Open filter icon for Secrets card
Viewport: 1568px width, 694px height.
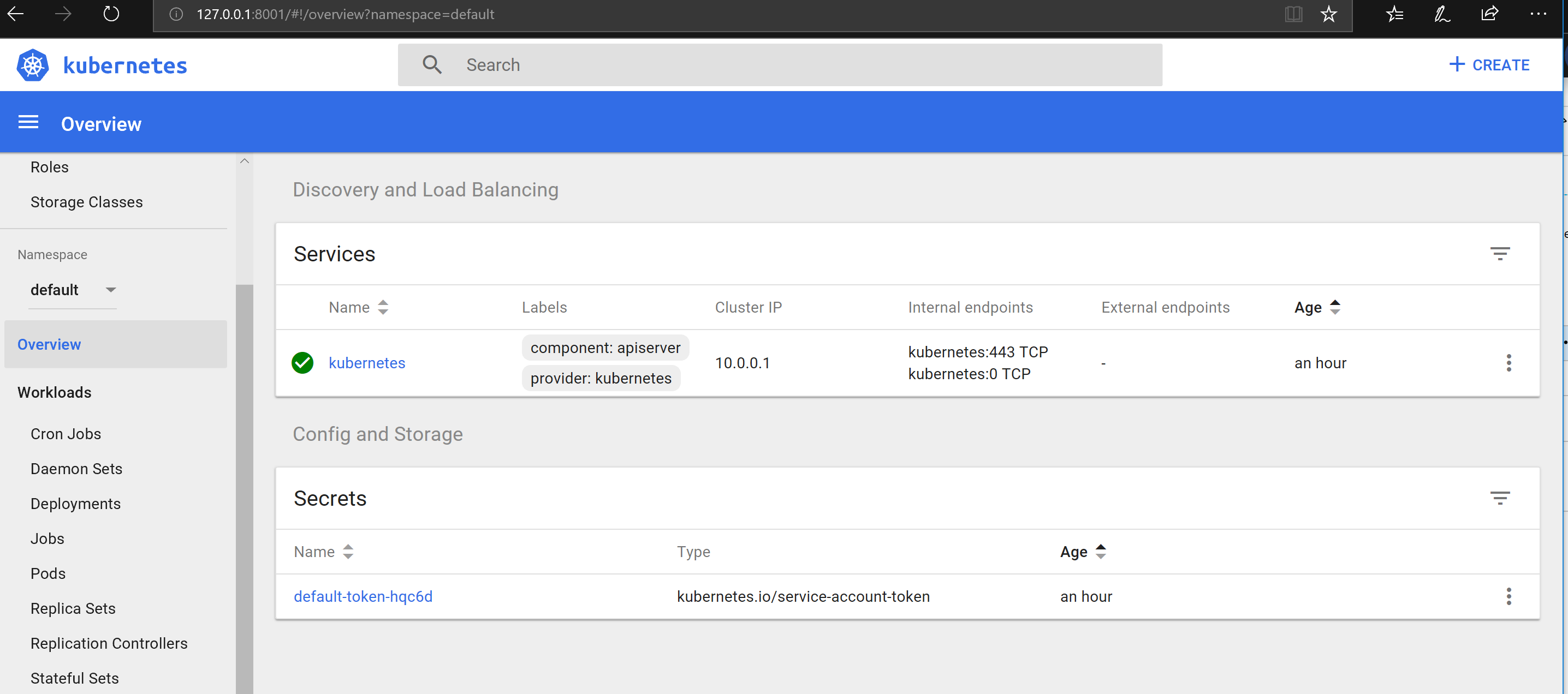1500,498
